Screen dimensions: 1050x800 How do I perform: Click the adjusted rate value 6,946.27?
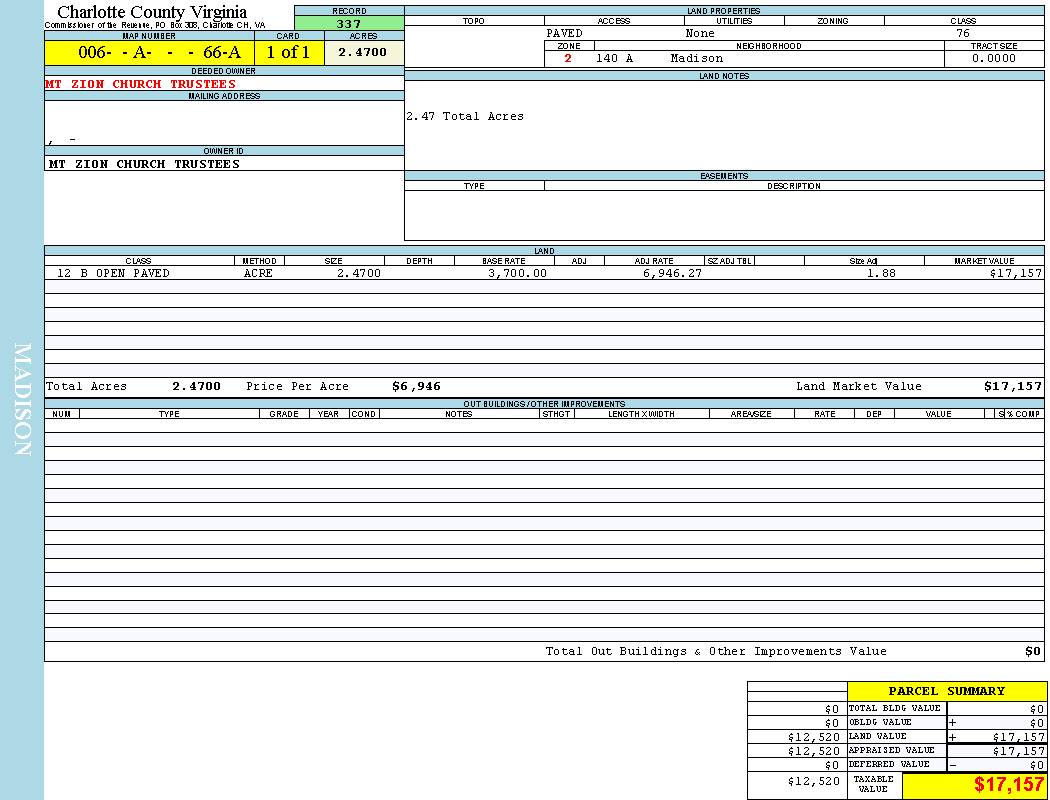point(672,273)
